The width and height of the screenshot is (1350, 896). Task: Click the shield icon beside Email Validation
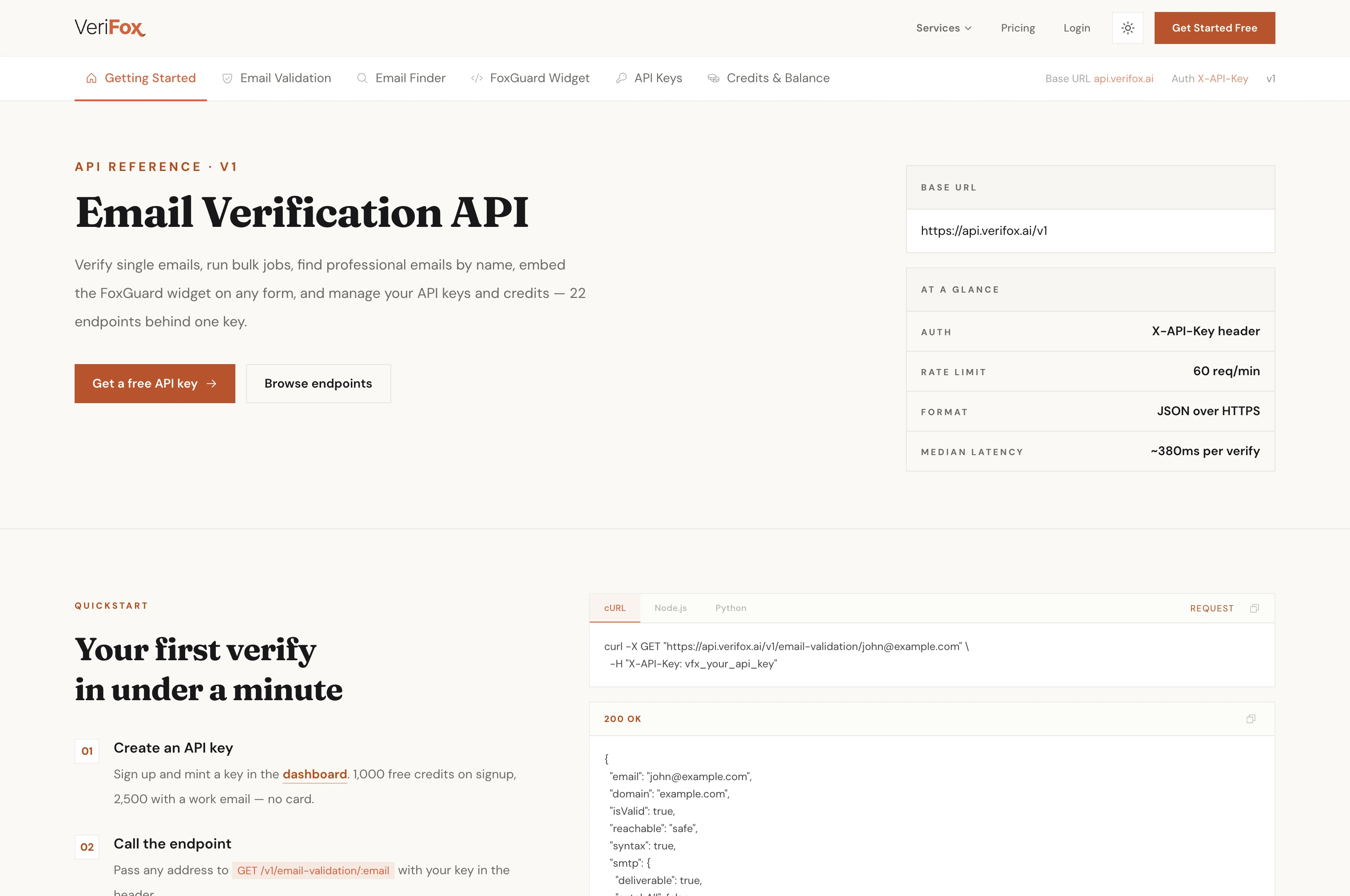[x=227, y=78]
